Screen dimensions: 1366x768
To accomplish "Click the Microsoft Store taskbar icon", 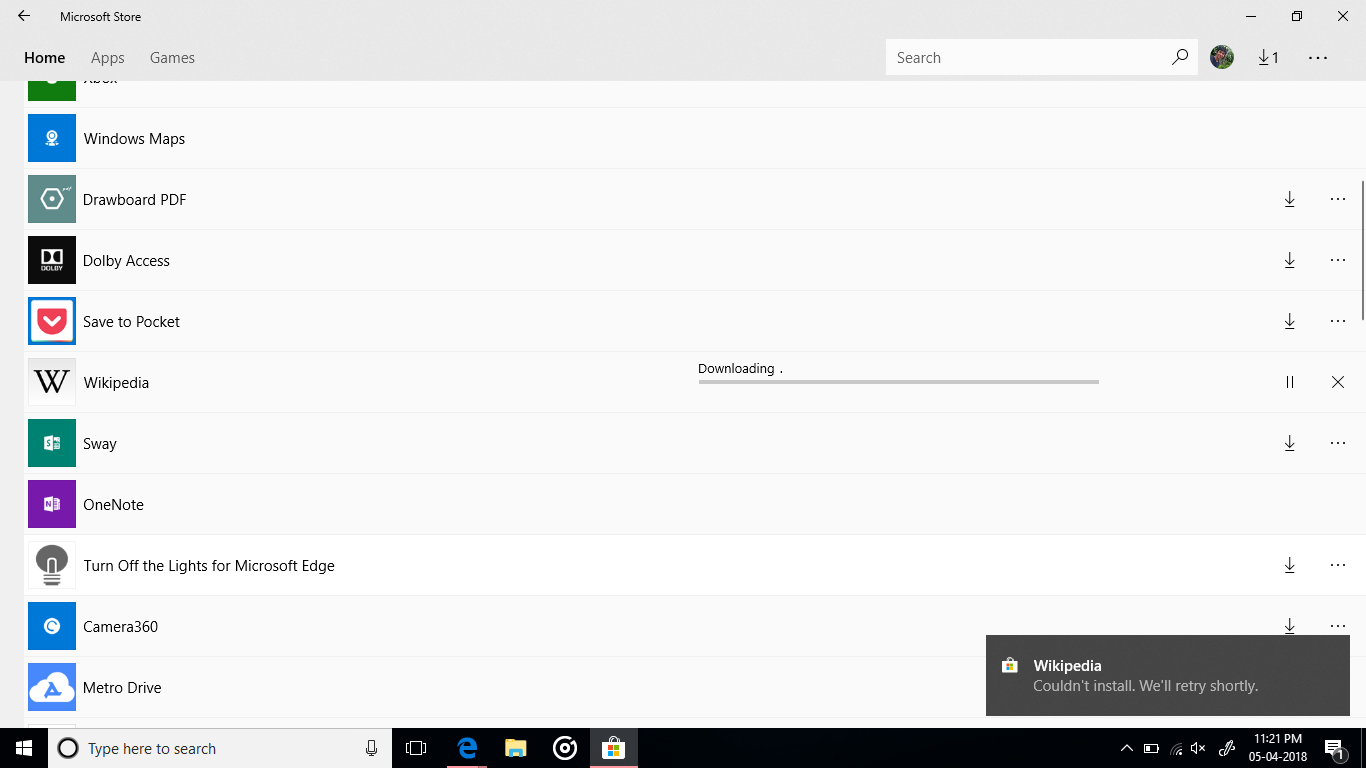I will point(614,748).
